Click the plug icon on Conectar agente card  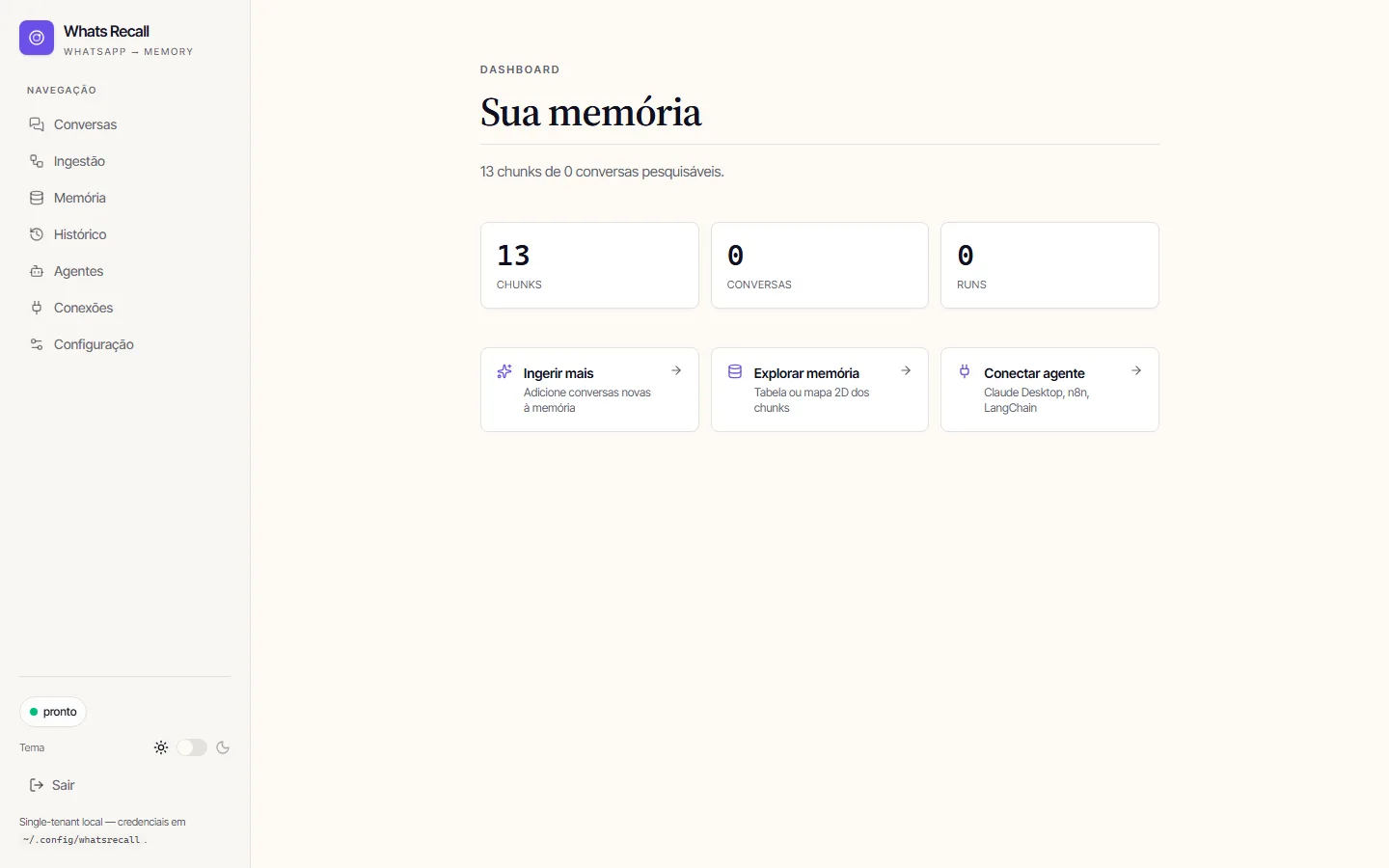click(965, 371)
